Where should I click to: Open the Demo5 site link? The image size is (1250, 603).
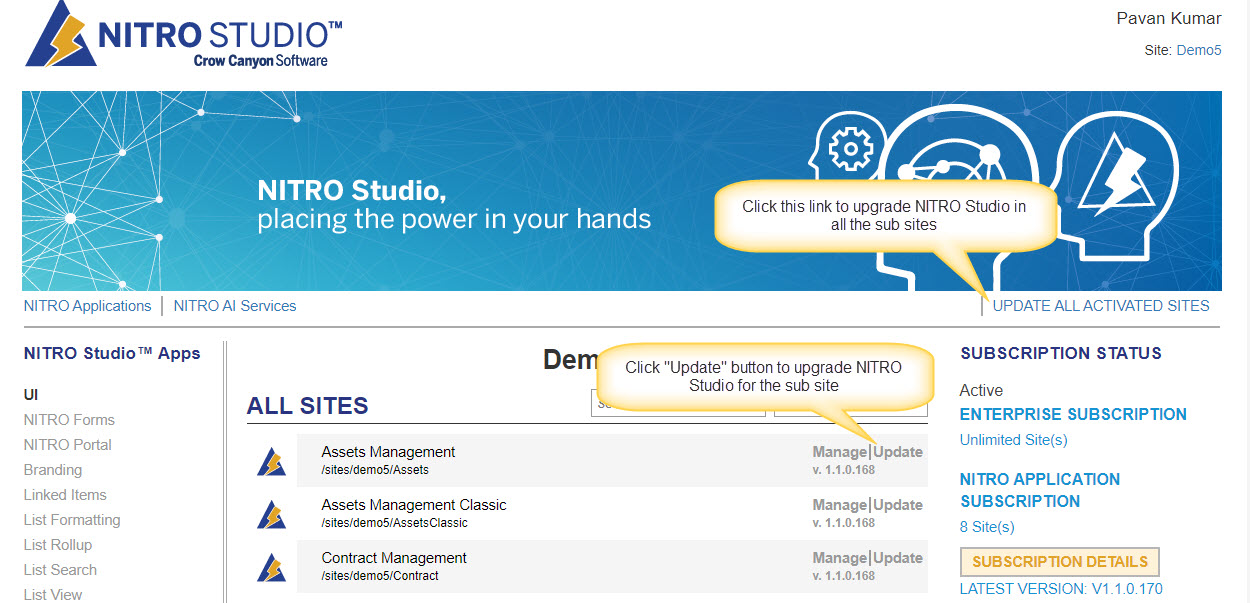point(1199,50)
